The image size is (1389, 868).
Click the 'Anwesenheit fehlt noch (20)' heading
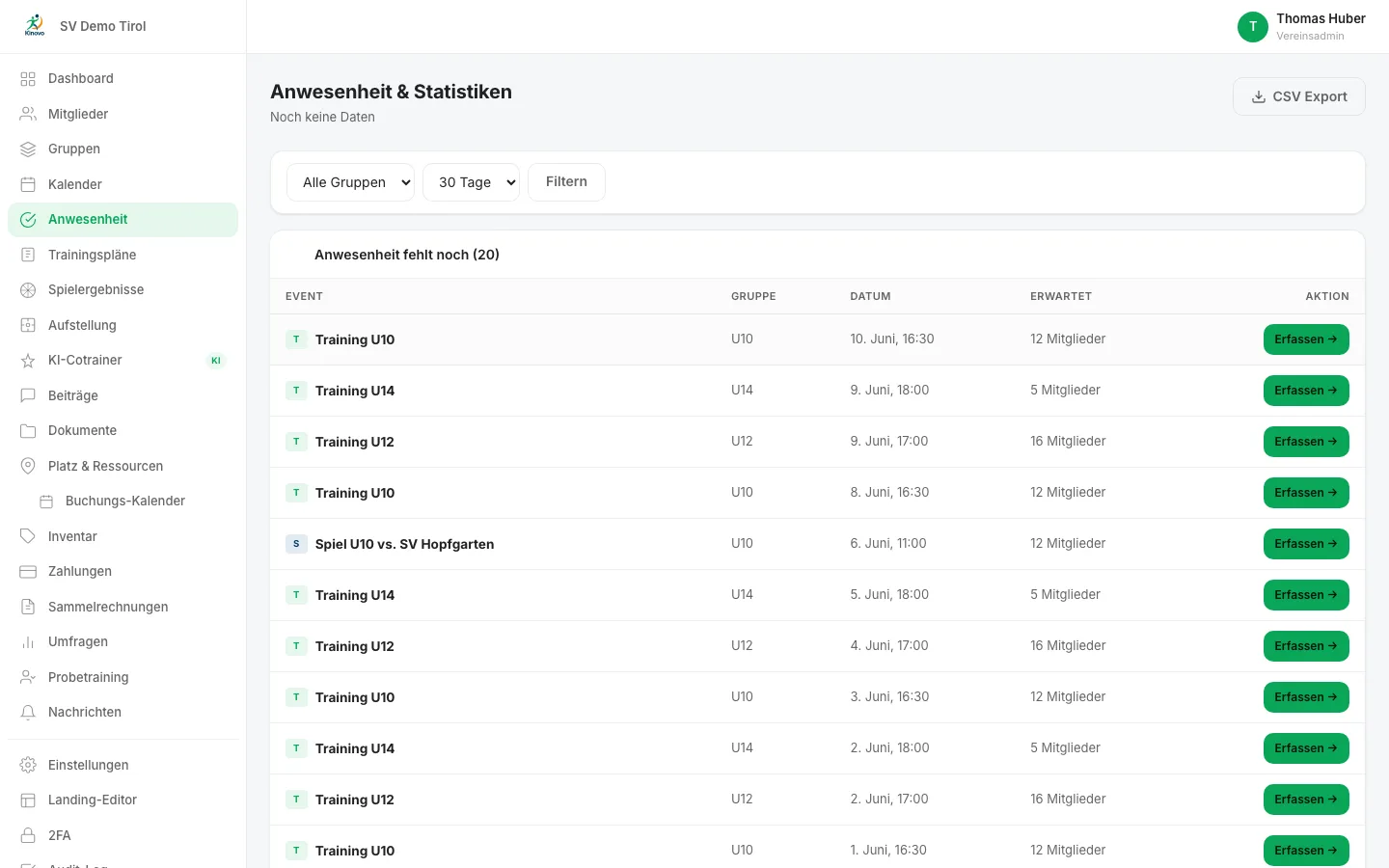[407, 255]
